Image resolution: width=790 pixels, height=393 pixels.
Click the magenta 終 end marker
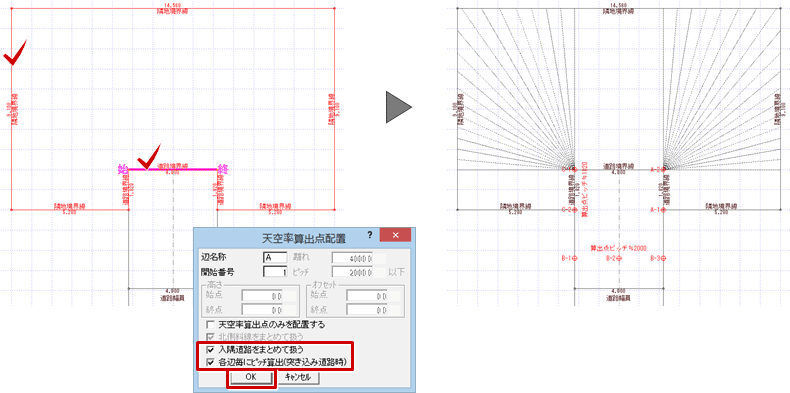click(x=223, y=169)
